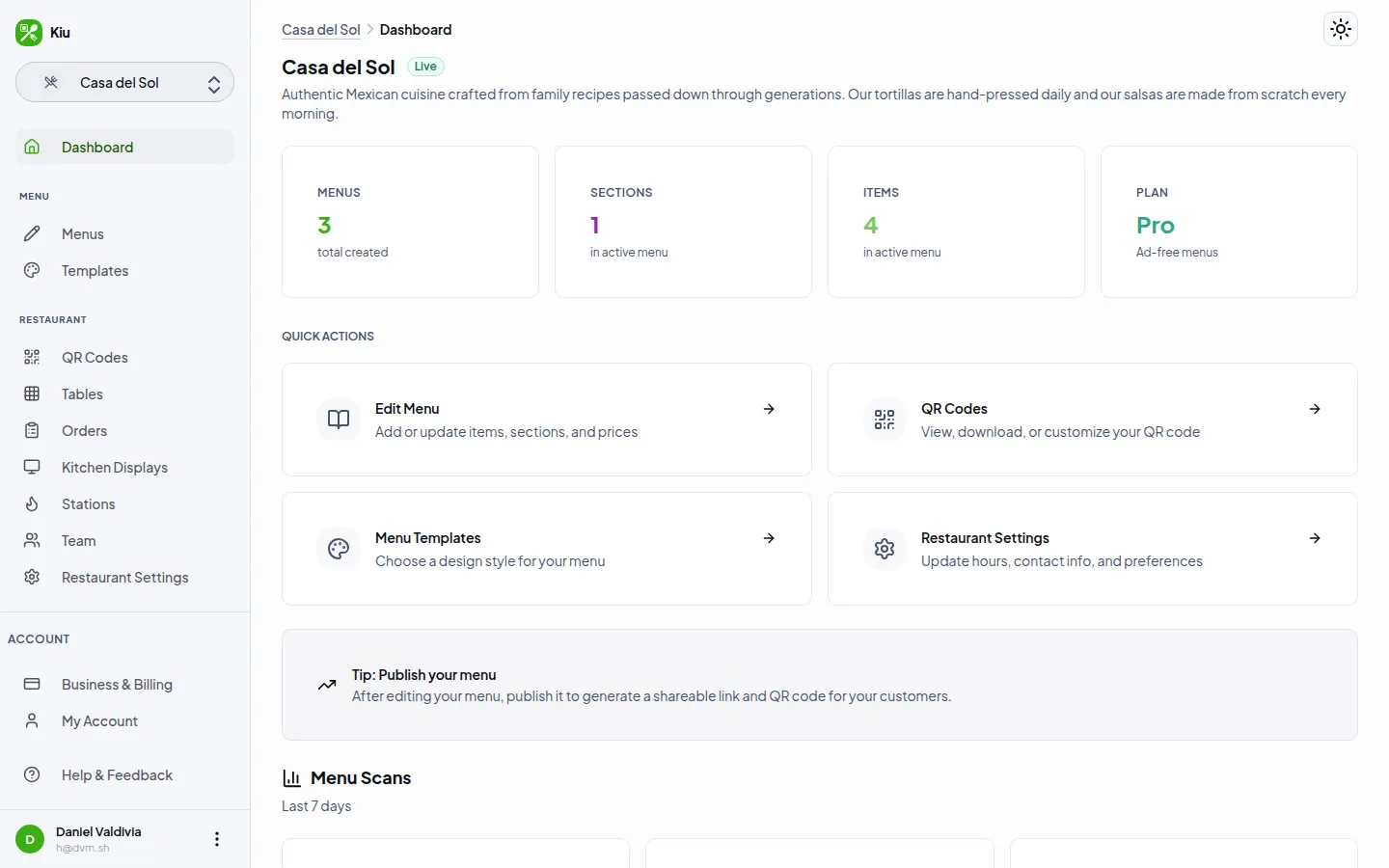Toggle light/dark theme sun icon
1389x868 pixels.
click(1341, 29)
